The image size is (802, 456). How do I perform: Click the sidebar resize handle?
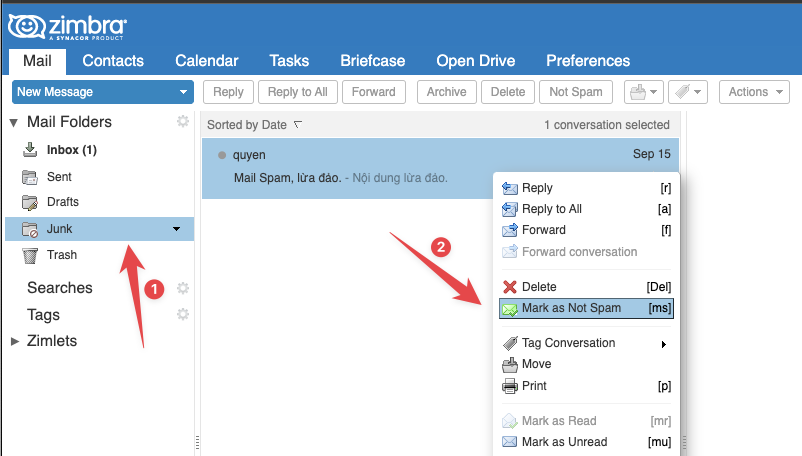tap(197, 442)
